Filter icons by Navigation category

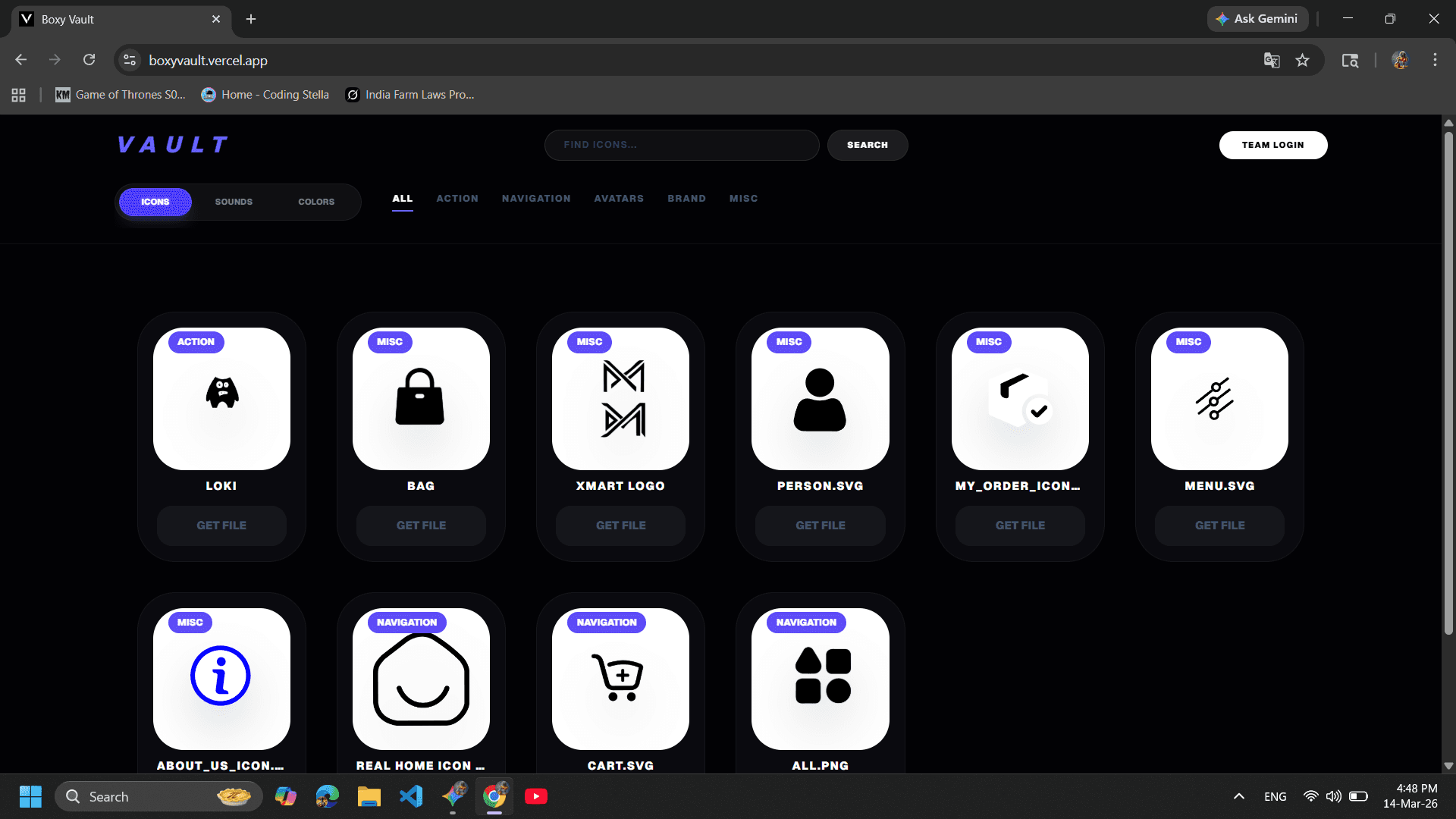point(536,199)
